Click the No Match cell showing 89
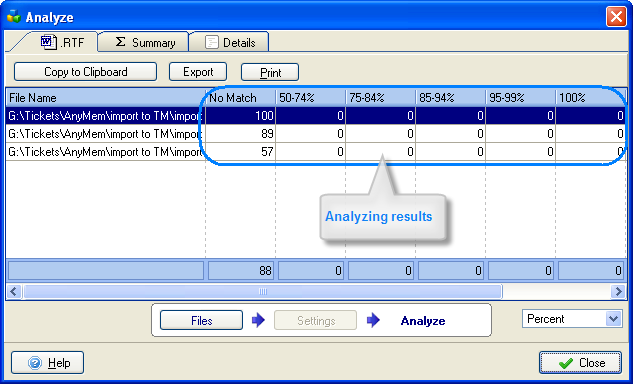 pyautogui.click(x=241, y=134)
